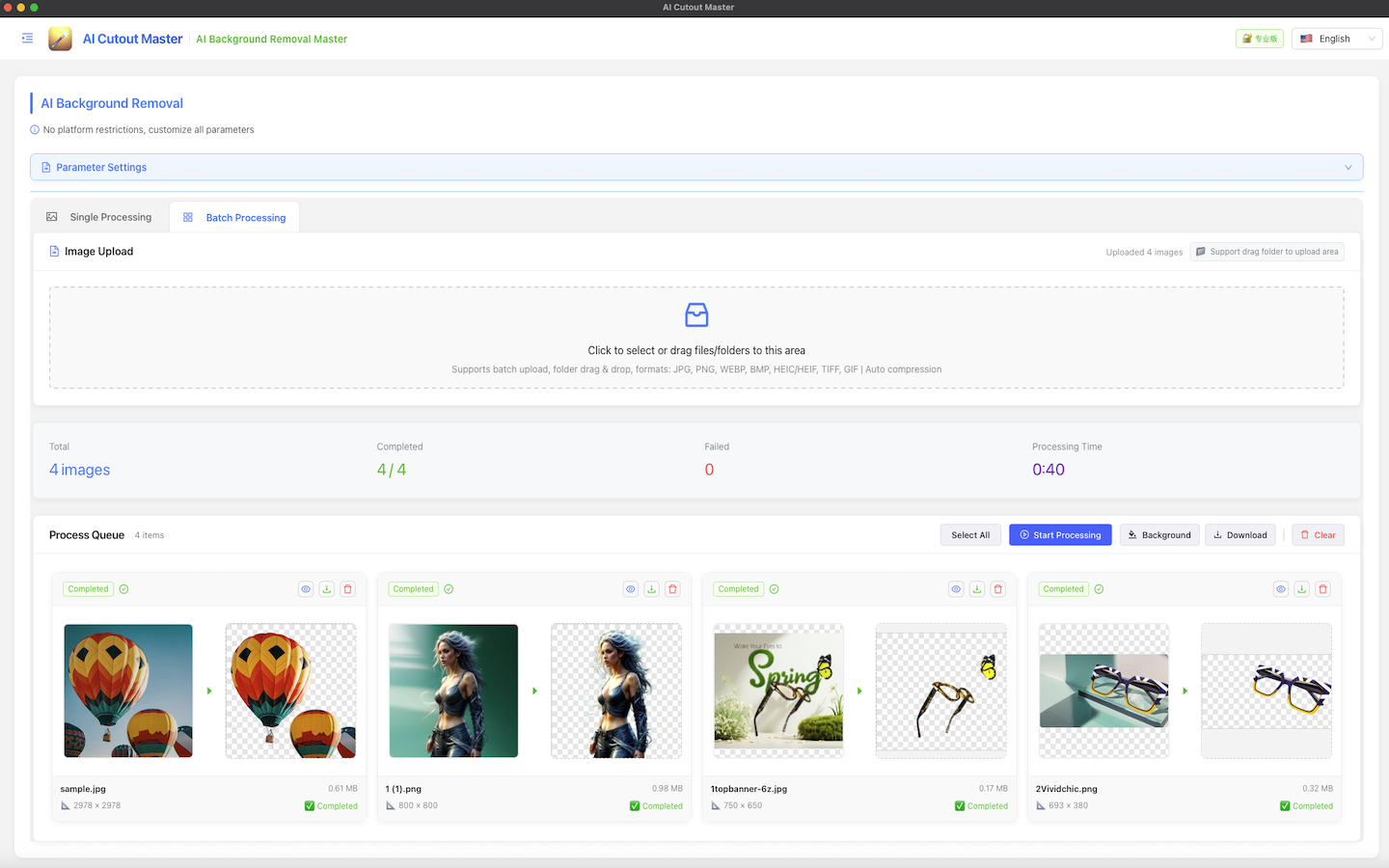The image size is (1389, 868).
Task: Select the Batch Processing tab
Action: tap(234, 216)
